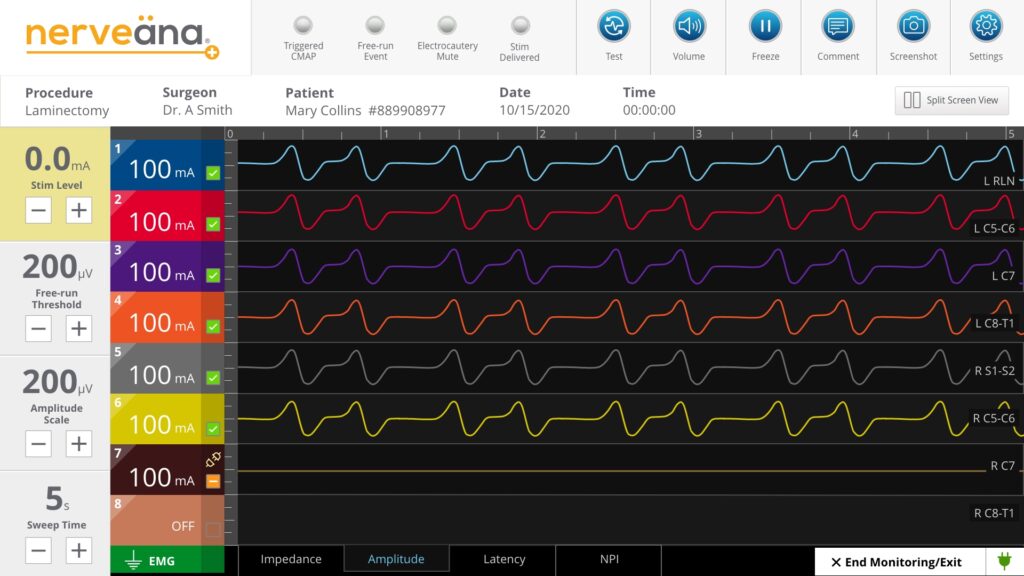This screenshot has width=1024, height=576.
Task: Click the electrode disconnect icon on channel 7
Action: (212, 460)
